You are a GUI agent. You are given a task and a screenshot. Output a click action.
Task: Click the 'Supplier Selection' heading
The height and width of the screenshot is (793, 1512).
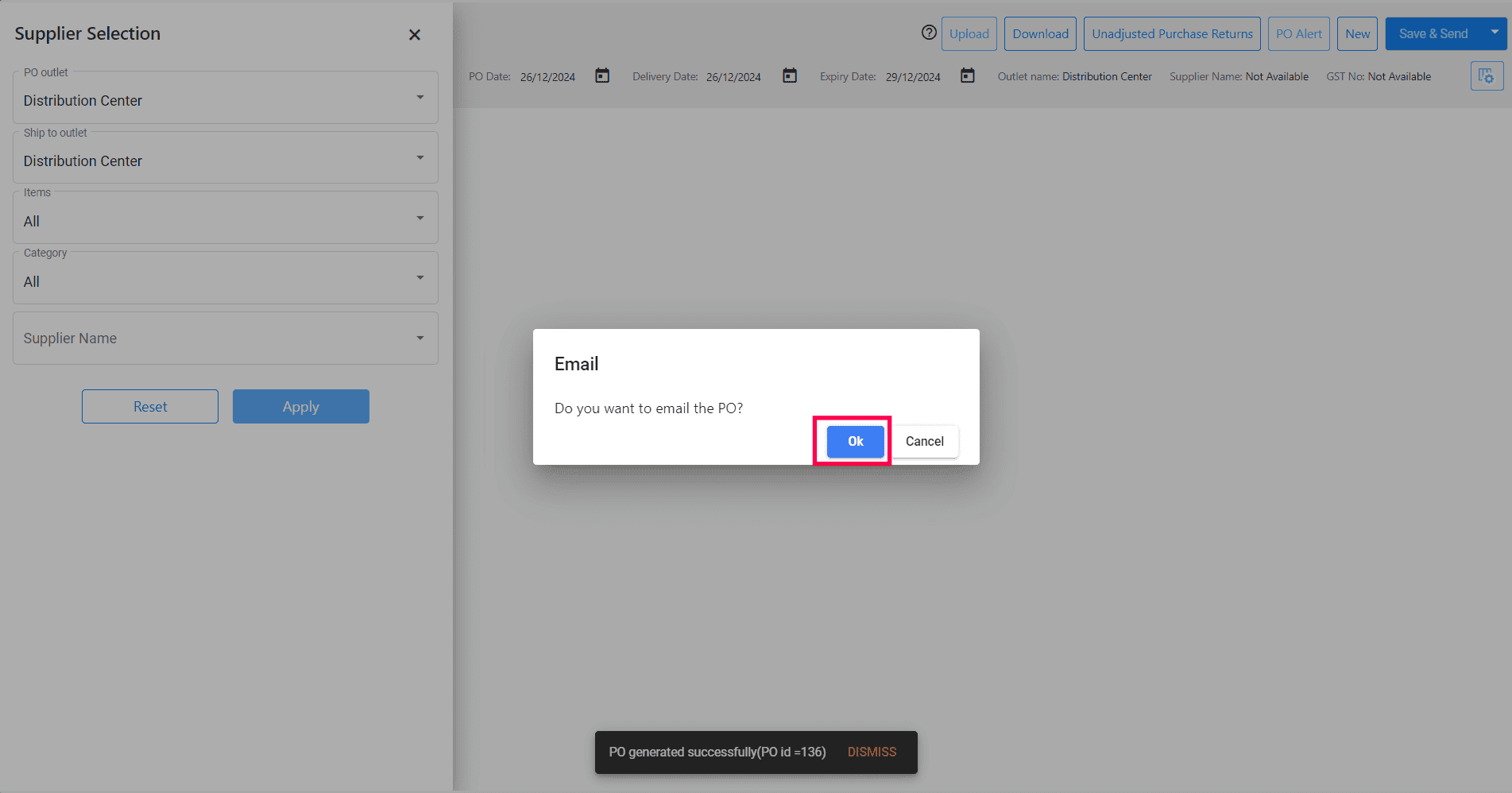point(87,33)
